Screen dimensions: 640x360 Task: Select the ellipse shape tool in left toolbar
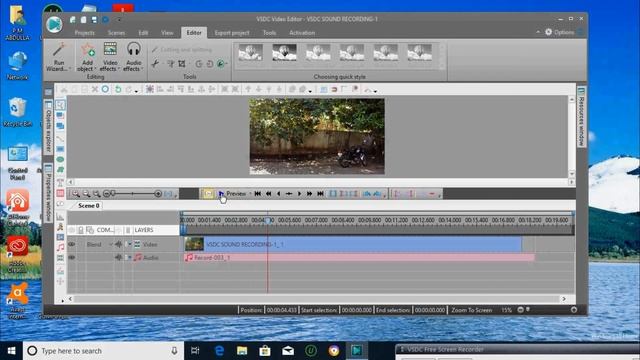pyautogui.click(x=60, y=159)
